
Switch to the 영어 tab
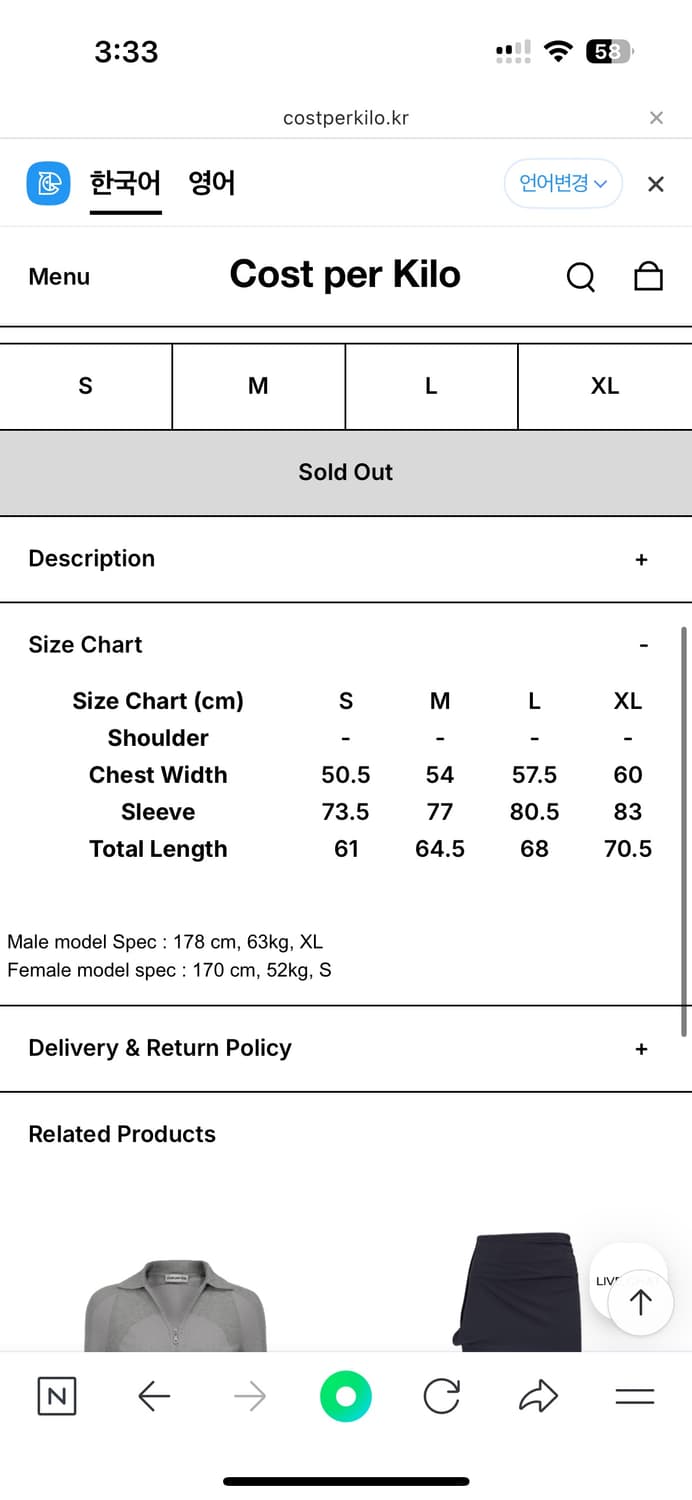pos(211,184)
